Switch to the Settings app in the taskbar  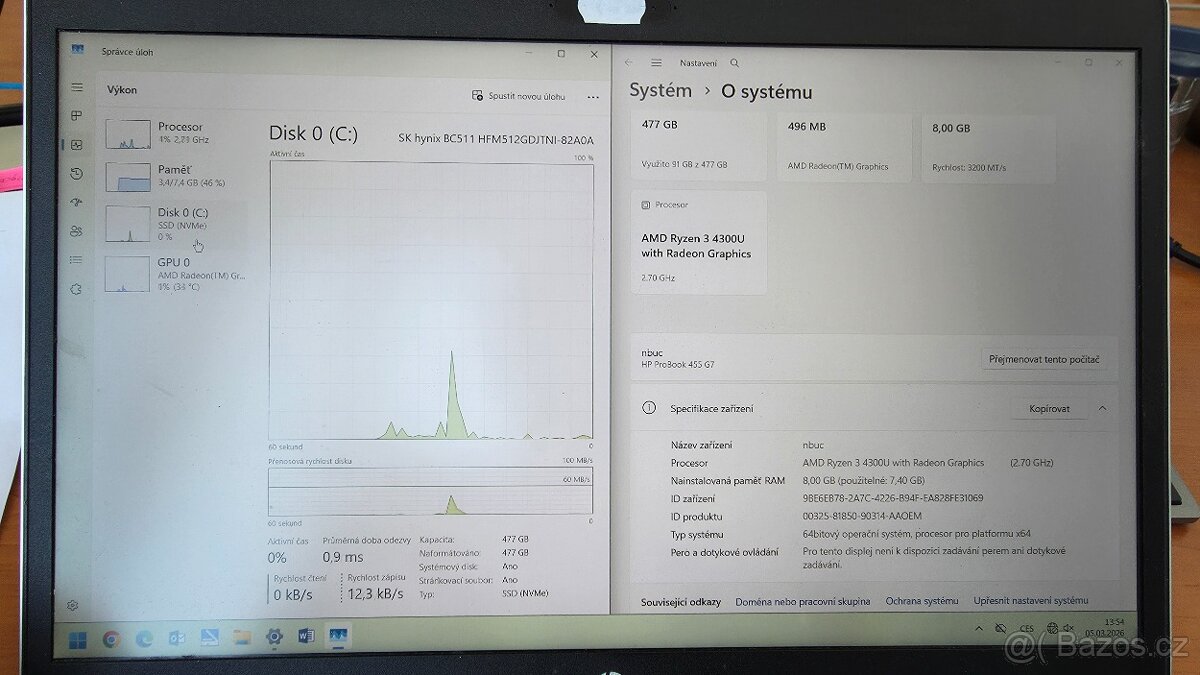point(274,636)
